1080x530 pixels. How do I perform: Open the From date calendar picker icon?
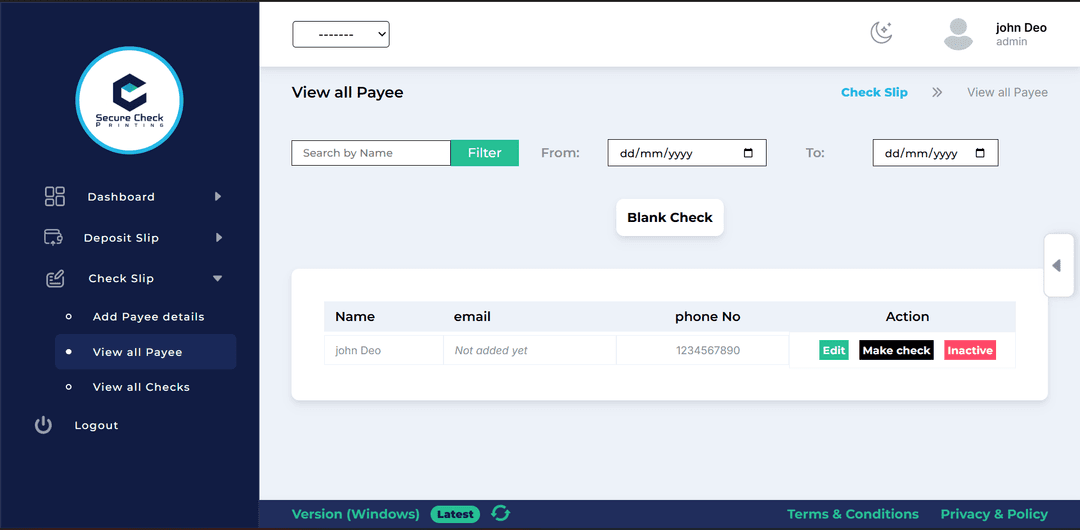click(x=749, y=153)
